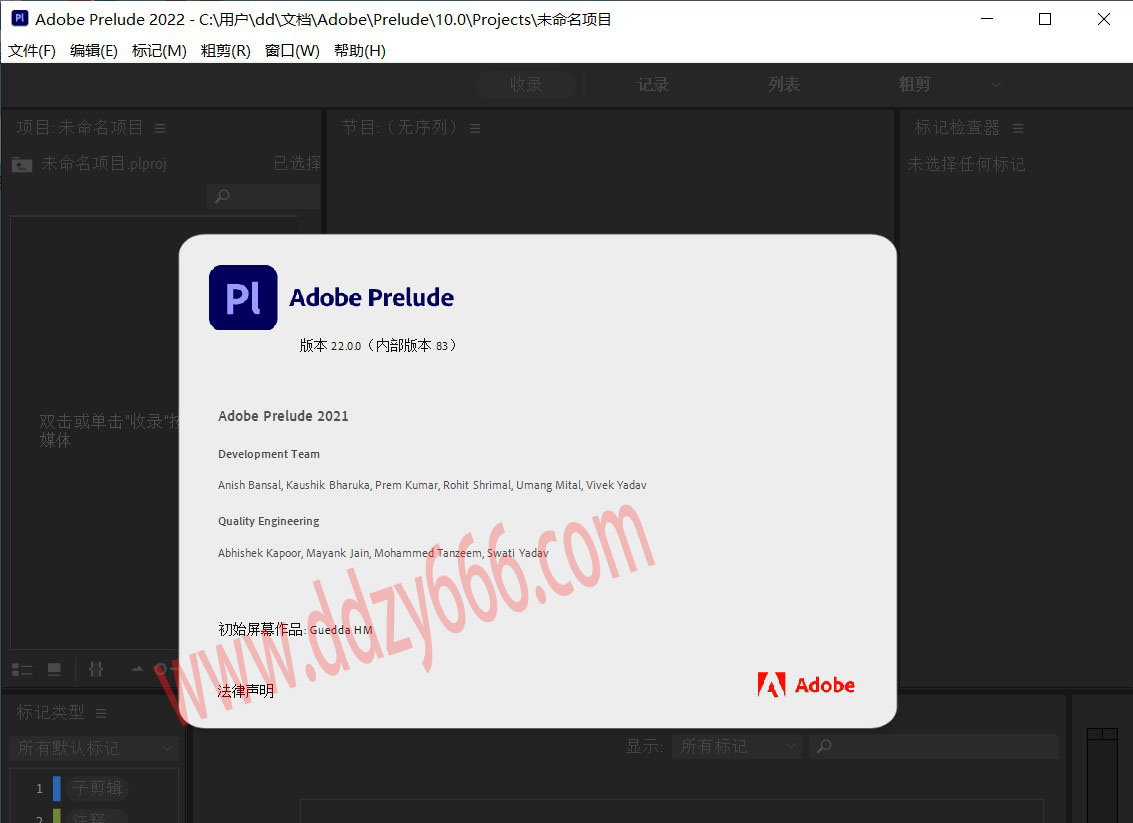Click the marker search field beside 所有标记

[x=934, y=746]
